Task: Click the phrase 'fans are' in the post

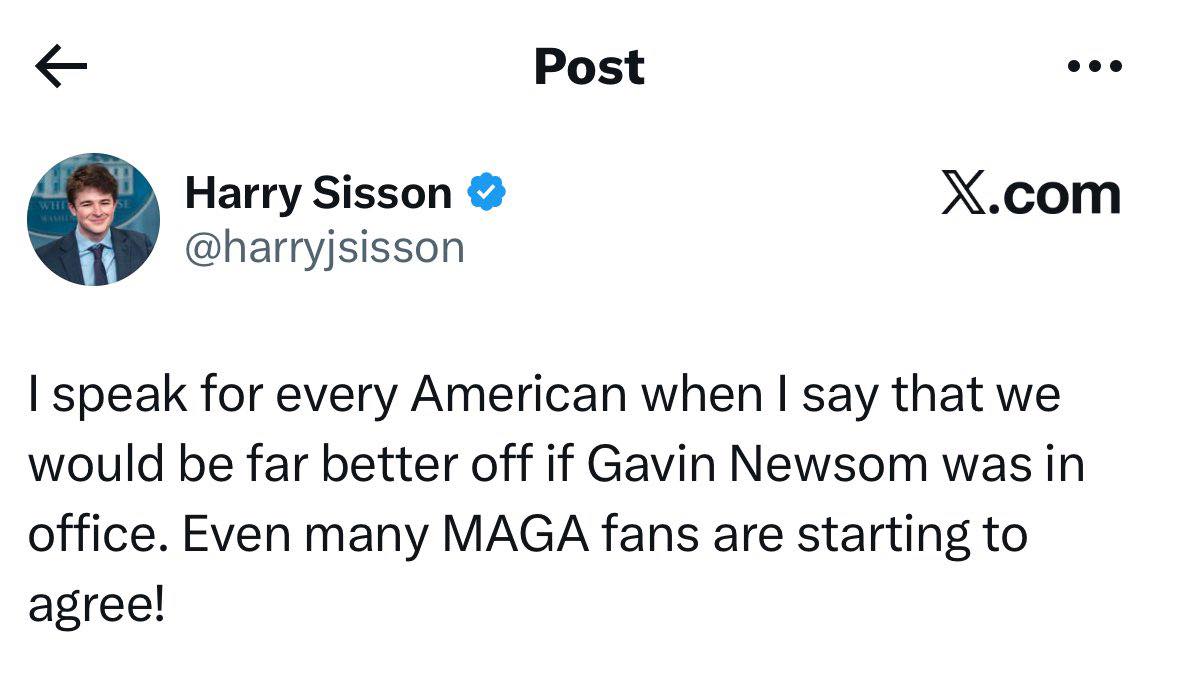Action: [692, 535]
